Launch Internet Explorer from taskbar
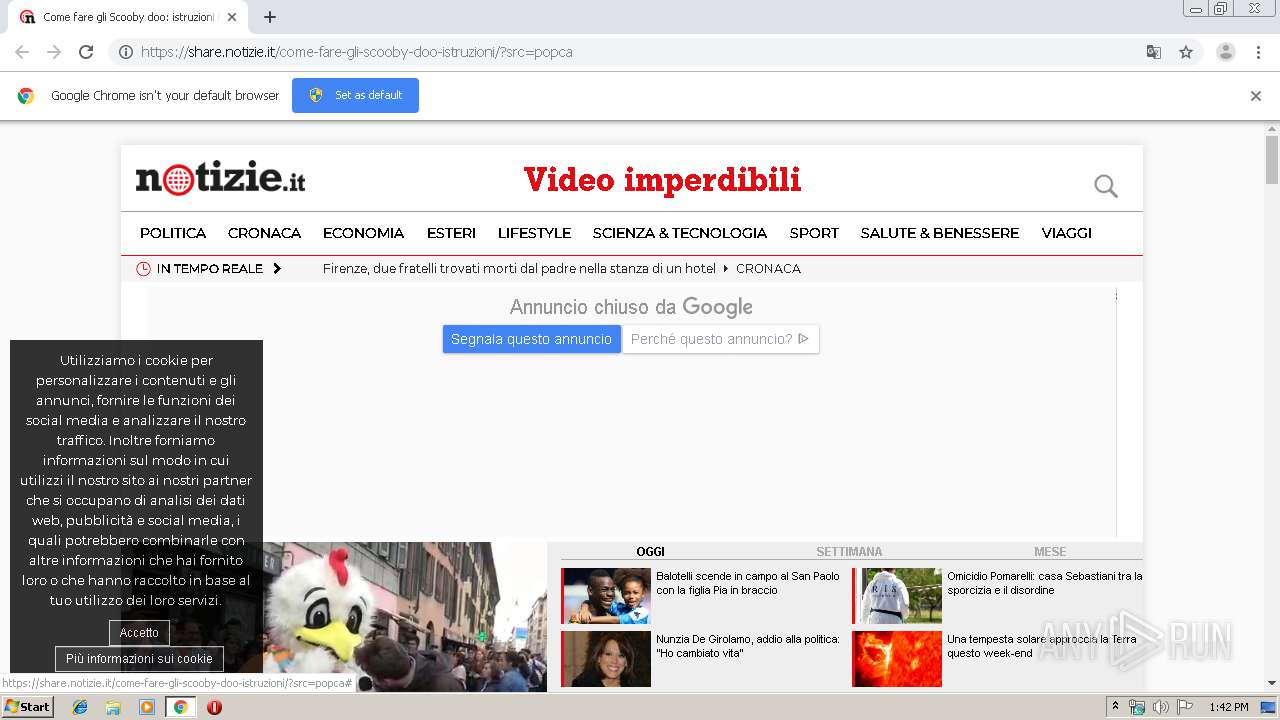The width and height of the screenshot is (1280, 720). pos(80,707)
